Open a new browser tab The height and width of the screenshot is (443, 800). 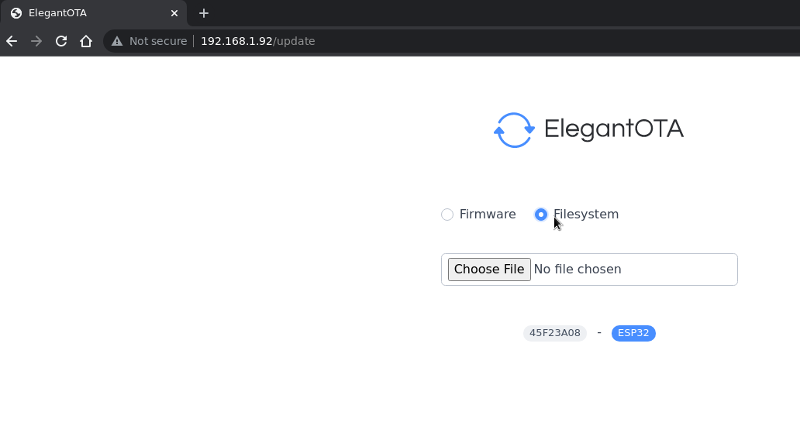[x=204, y=13]
